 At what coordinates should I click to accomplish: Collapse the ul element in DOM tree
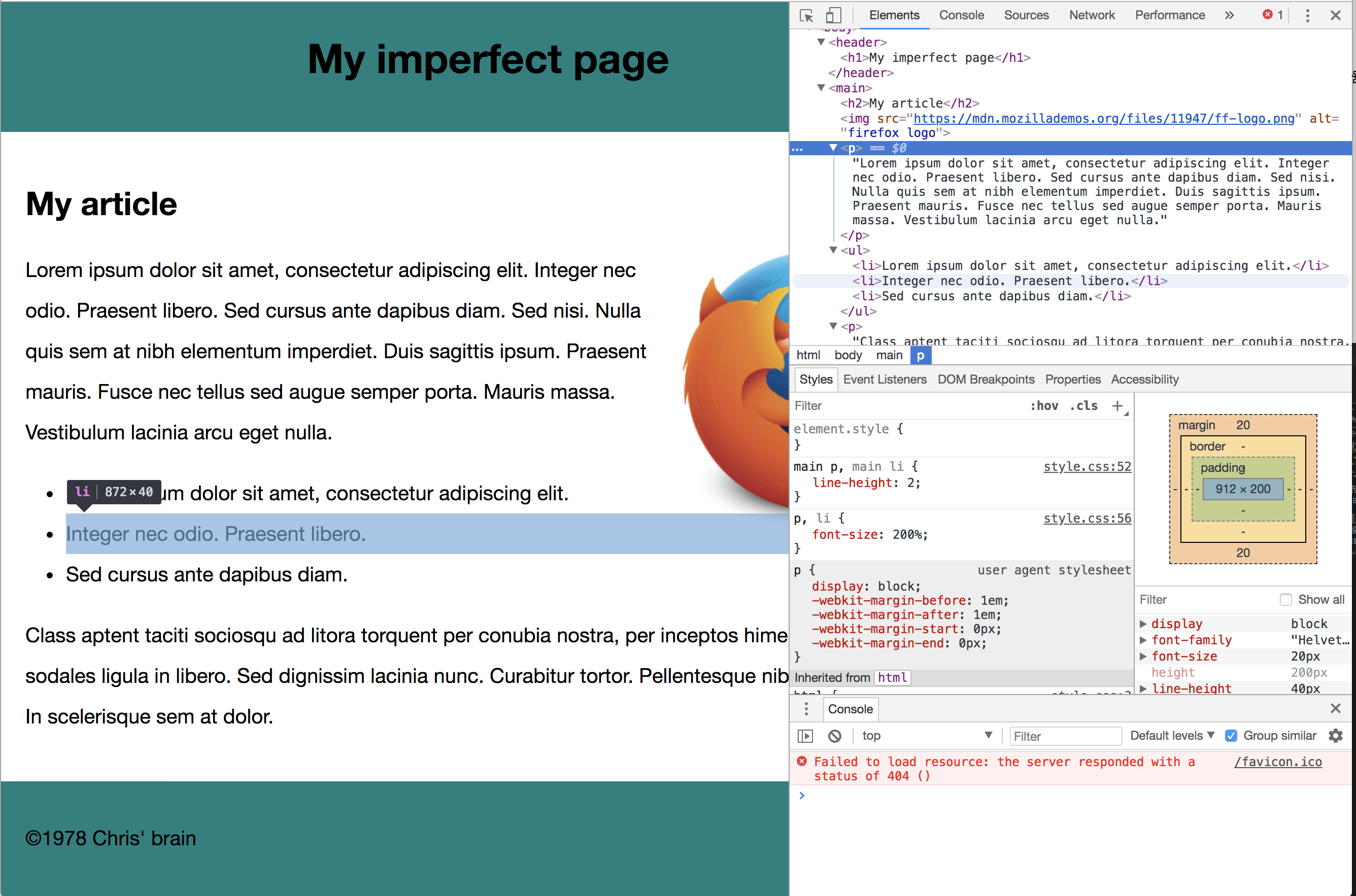(x=833, y=250)
